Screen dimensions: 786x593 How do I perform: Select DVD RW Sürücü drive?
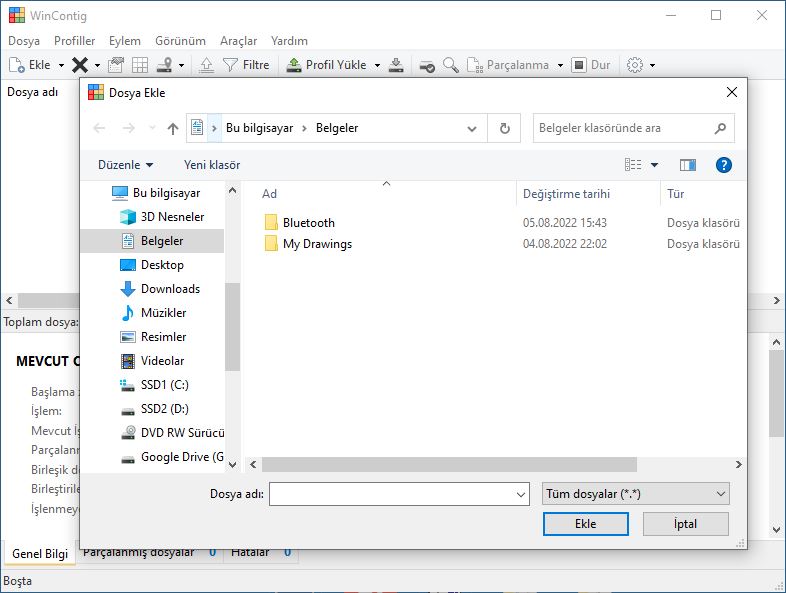pyautogui.click(x=172, y=433)
